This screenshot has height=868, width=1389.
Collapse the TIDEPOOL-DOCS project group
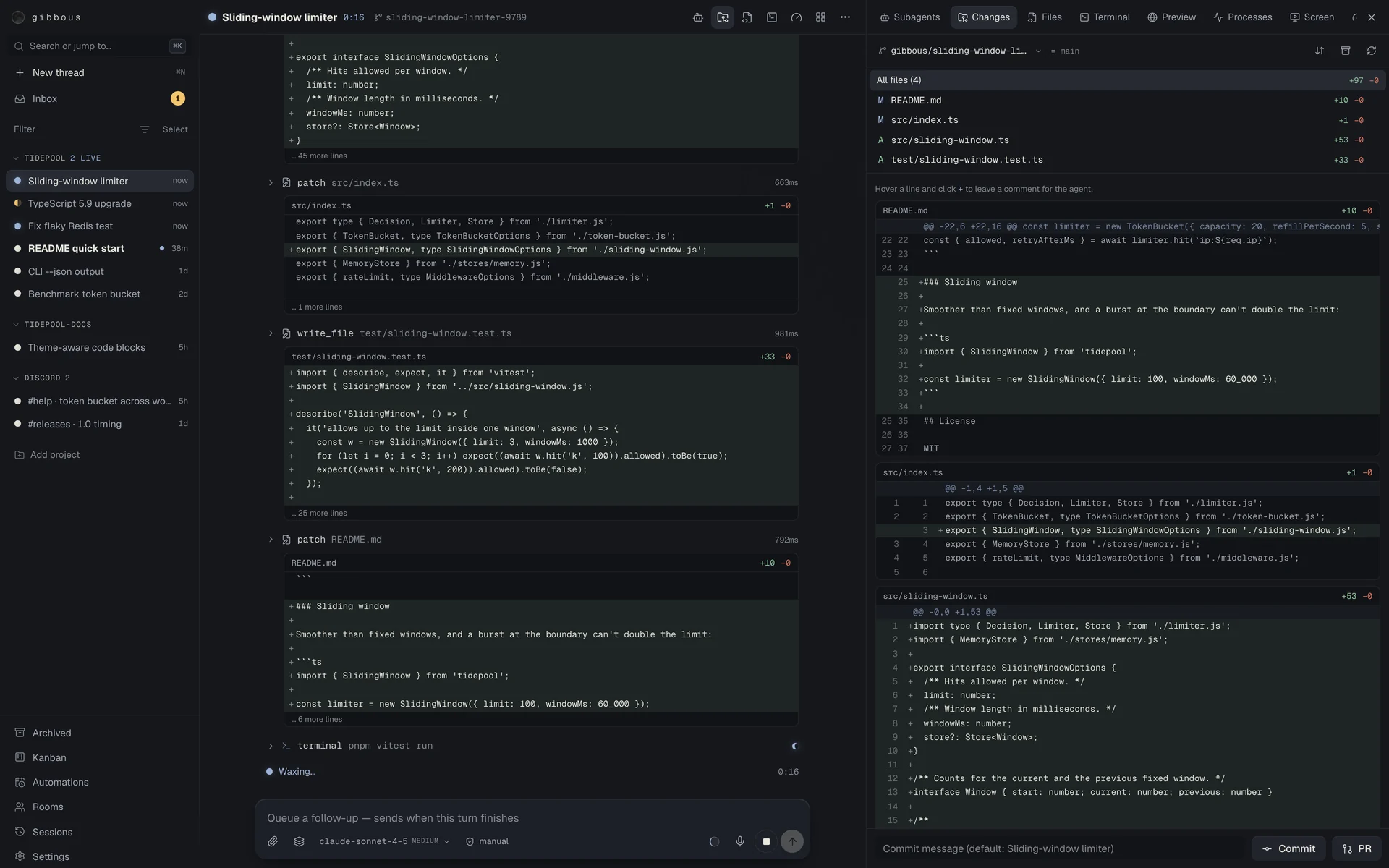pyautogui.click(x=52, y=324)
